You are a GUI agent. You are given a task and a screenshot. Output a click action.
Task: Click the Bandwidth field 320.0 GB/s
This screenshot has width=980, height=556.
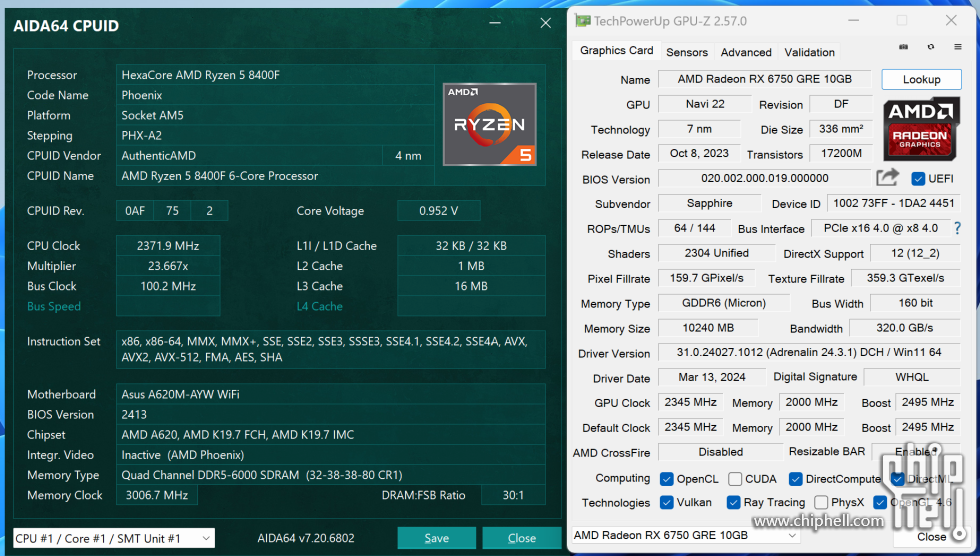point(904,328)
